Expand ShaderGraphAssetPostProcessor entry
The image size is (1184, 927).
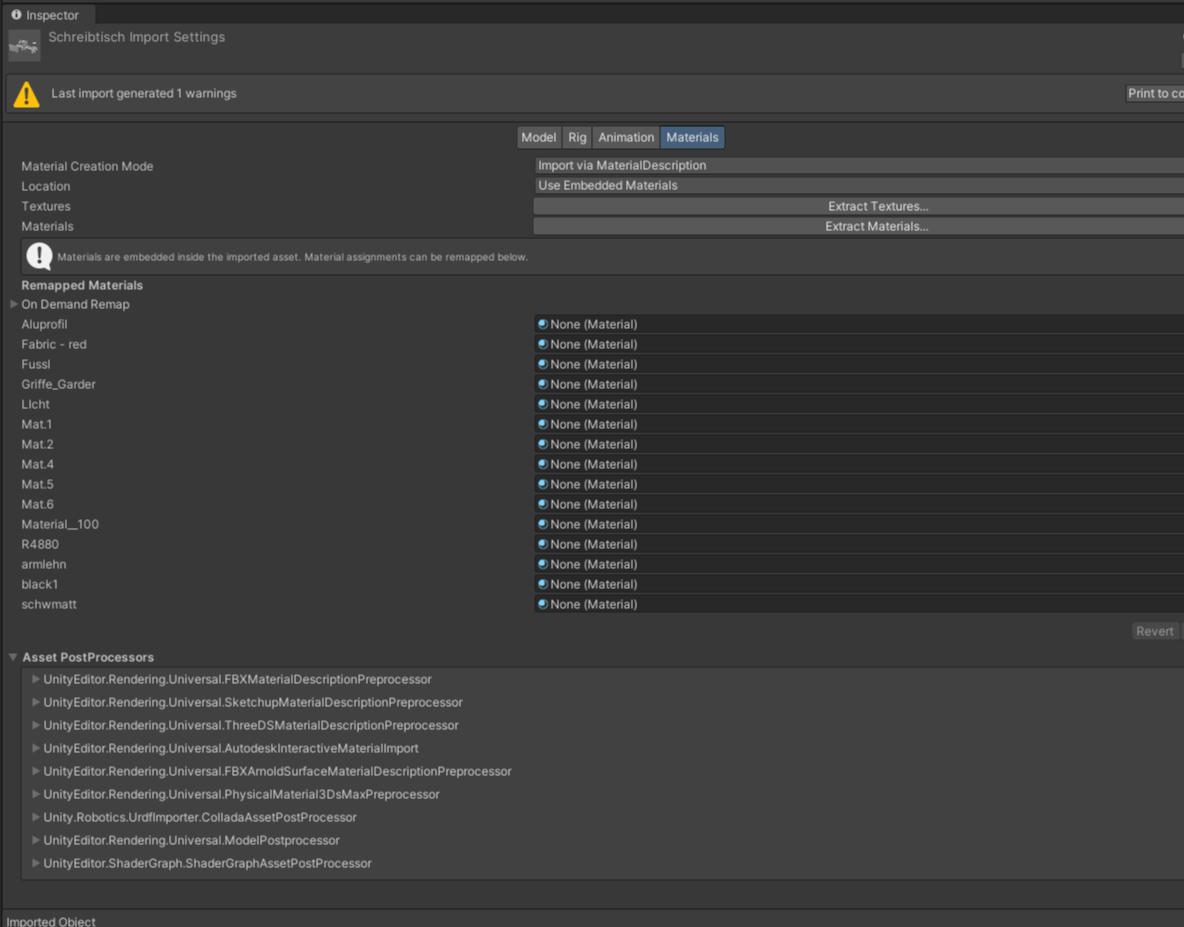click(35, 864)
